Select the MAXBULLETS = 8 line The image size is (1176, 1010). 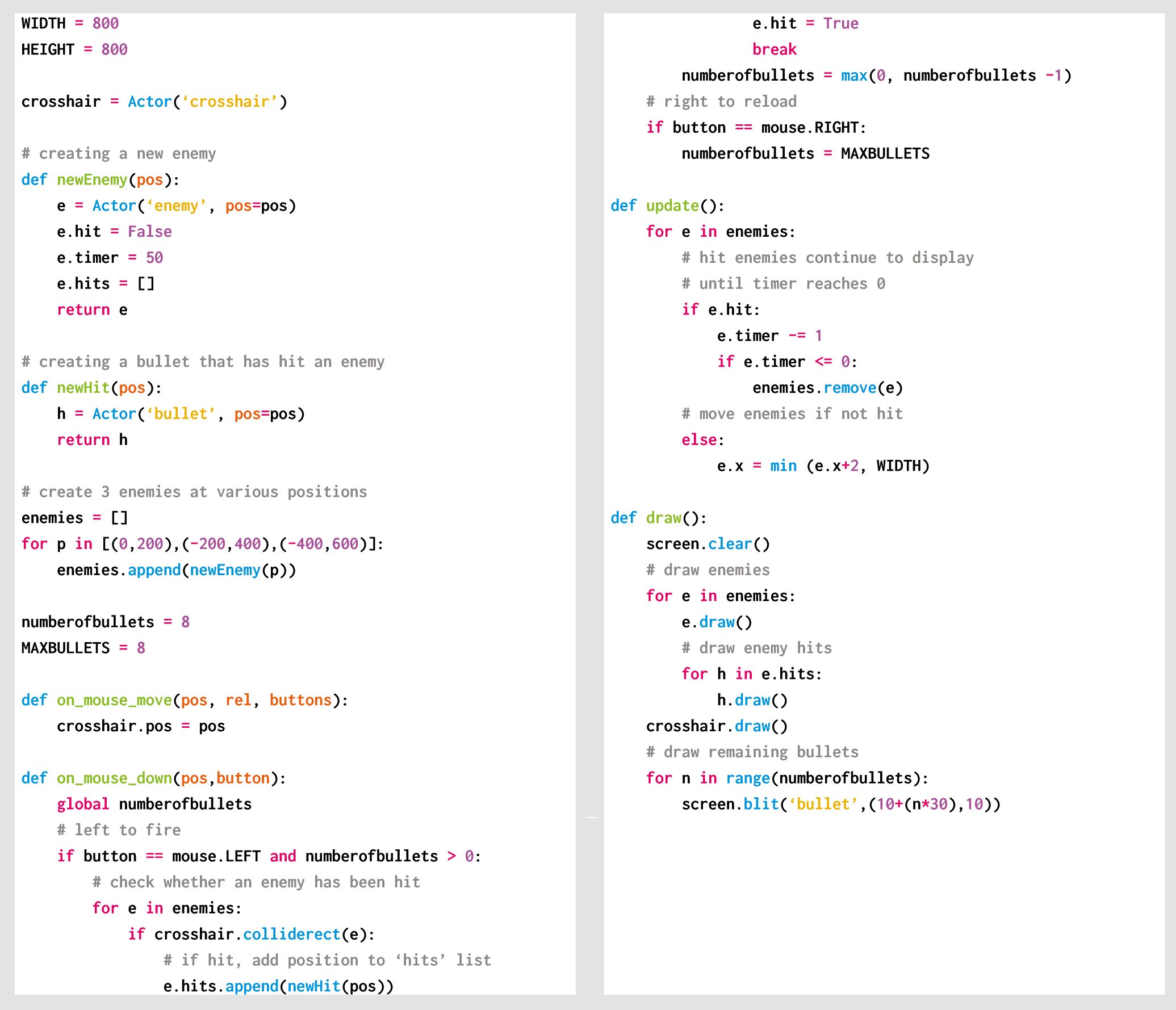(83, 647)
